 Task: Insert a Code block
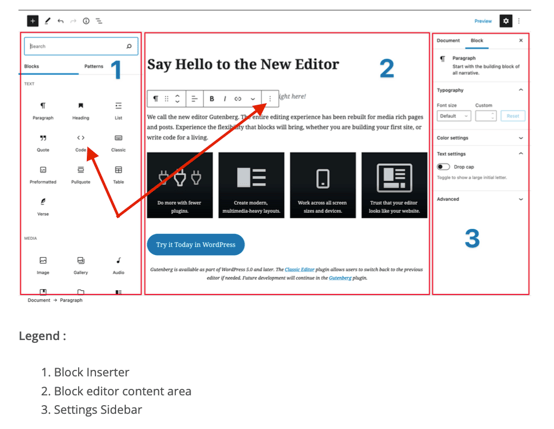[x=81, y=143]
